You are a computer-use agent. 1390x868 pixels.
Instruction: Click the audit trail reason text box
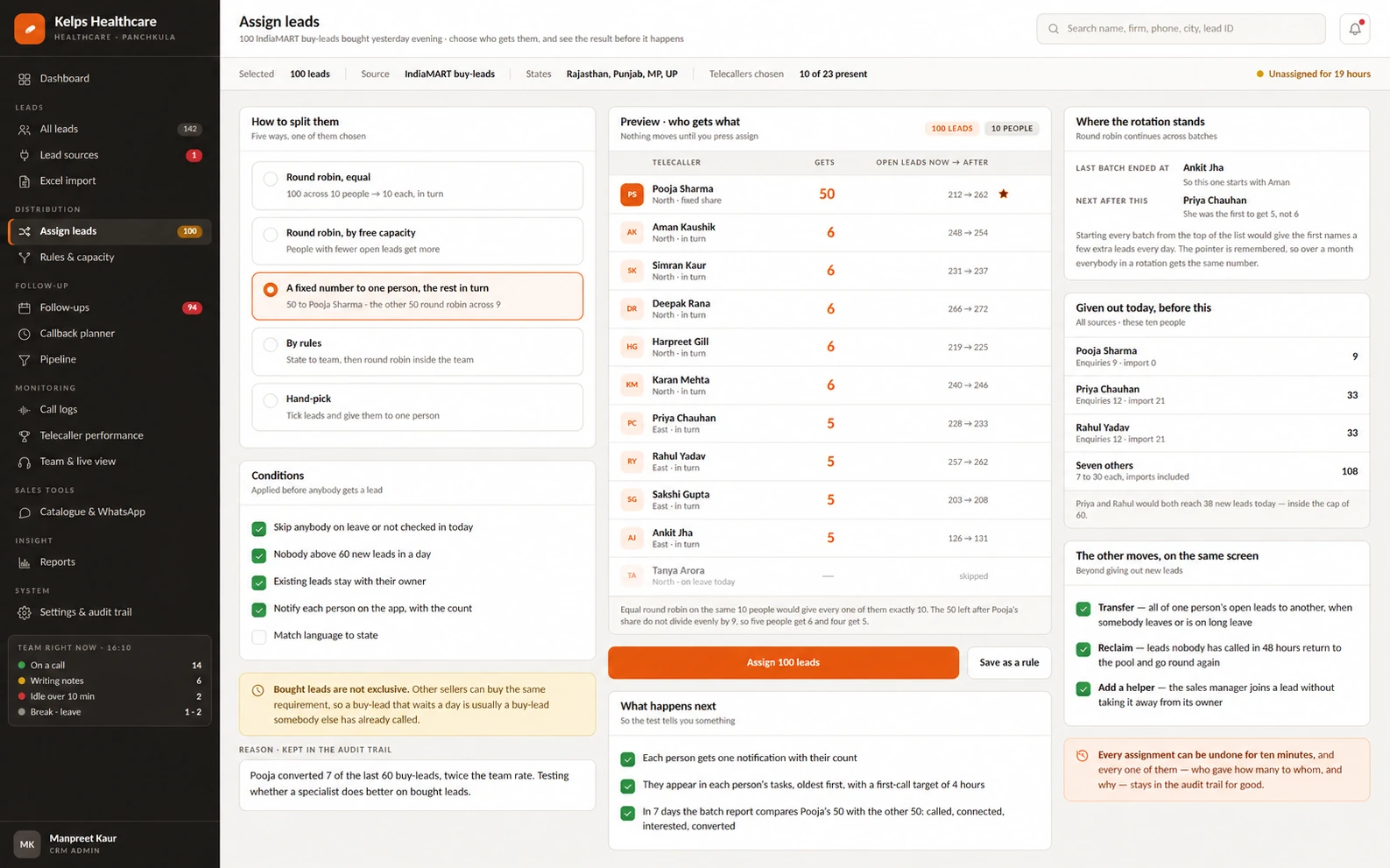[x=417, y=784]
